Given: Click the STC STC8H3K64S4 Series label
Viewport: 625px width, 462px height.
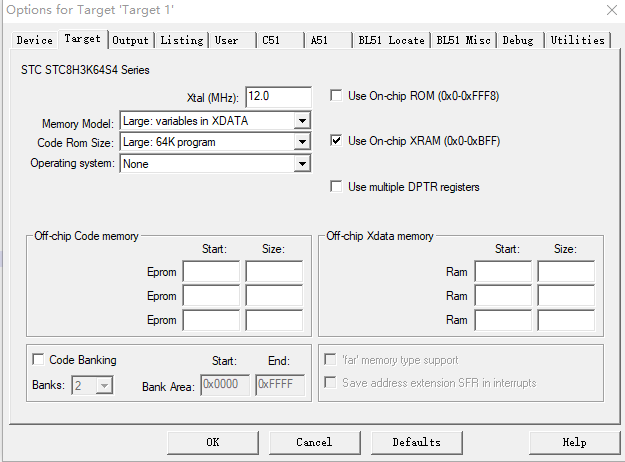Looking at the screenshot, I should pos(85,70).
